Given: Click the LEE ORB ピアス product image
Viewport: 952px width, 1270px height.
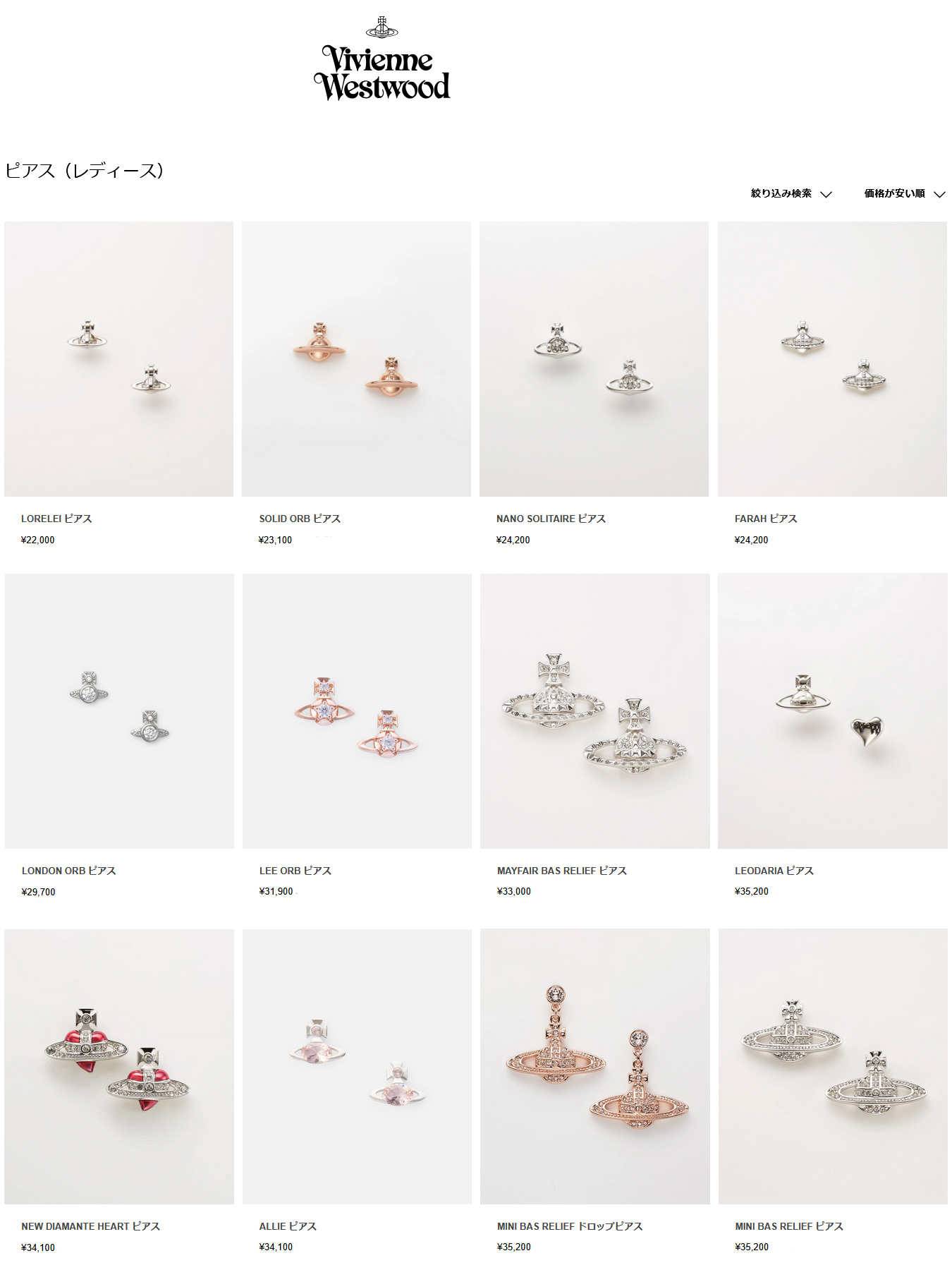Looking at the screenshot, I should [x=357, y=711].
